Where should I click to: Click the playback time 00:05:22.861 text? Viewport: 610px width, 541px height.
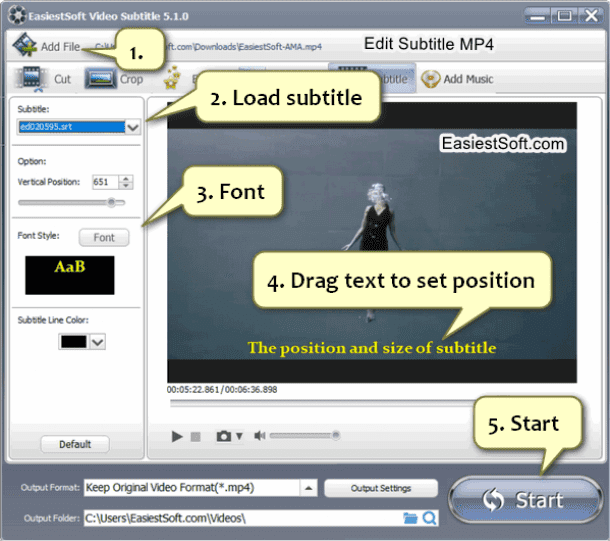click(x=193, y=389)
